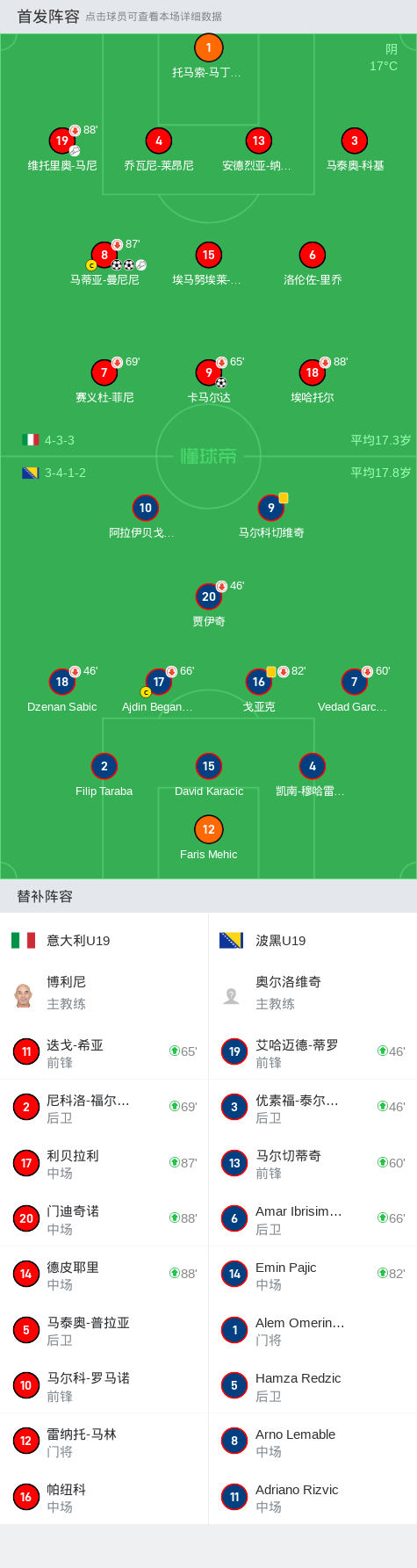The image size is (417, 1568).
Task: Tap Bosnia's number 20 贾伊奇 player badge
Action: [209, 596]
